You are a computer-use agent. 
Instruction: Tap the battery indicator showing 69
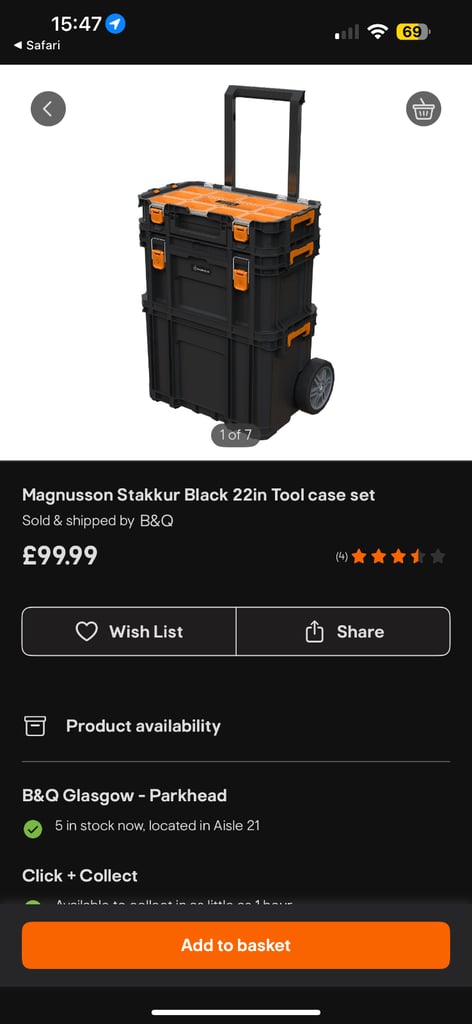(x=413, y=31)
